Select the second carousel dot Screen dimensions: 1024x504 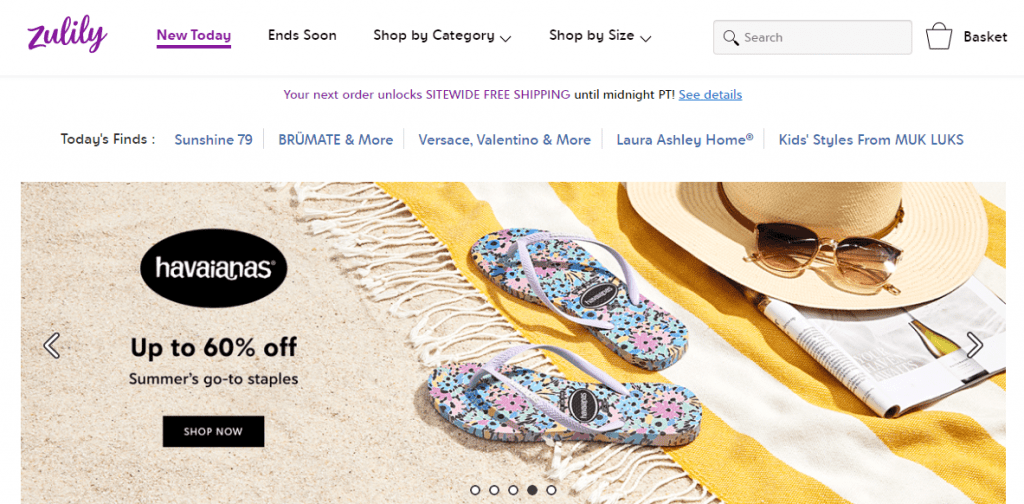tap(494, 490)
